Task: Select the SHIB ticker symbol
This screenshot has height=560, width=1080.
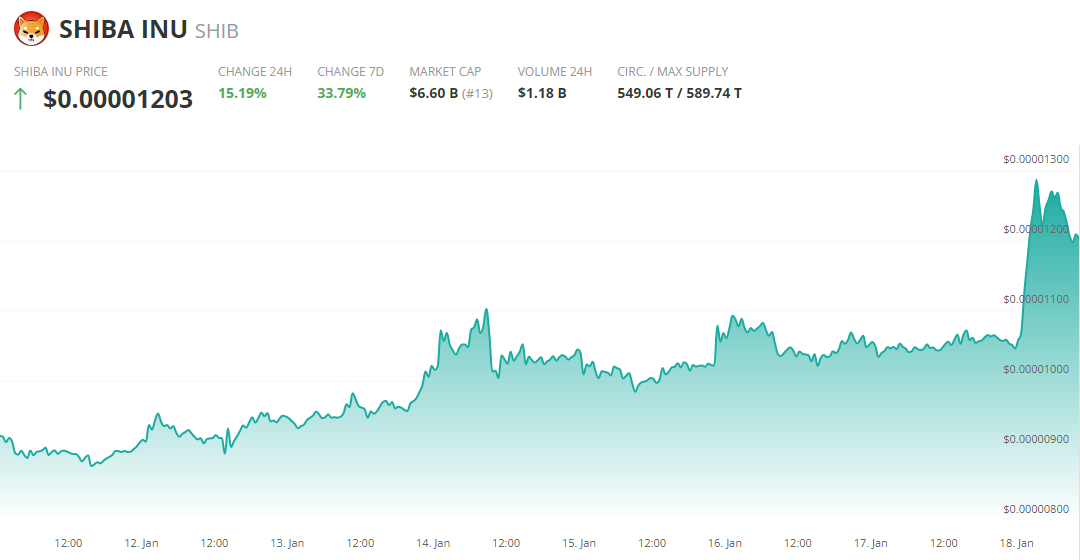Action: point(216,31)
